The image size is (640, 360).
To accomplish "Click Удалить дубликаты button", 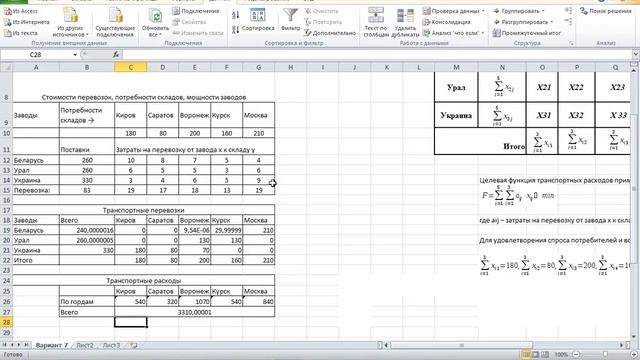I will pyautogui.click(x=405, y=22).
